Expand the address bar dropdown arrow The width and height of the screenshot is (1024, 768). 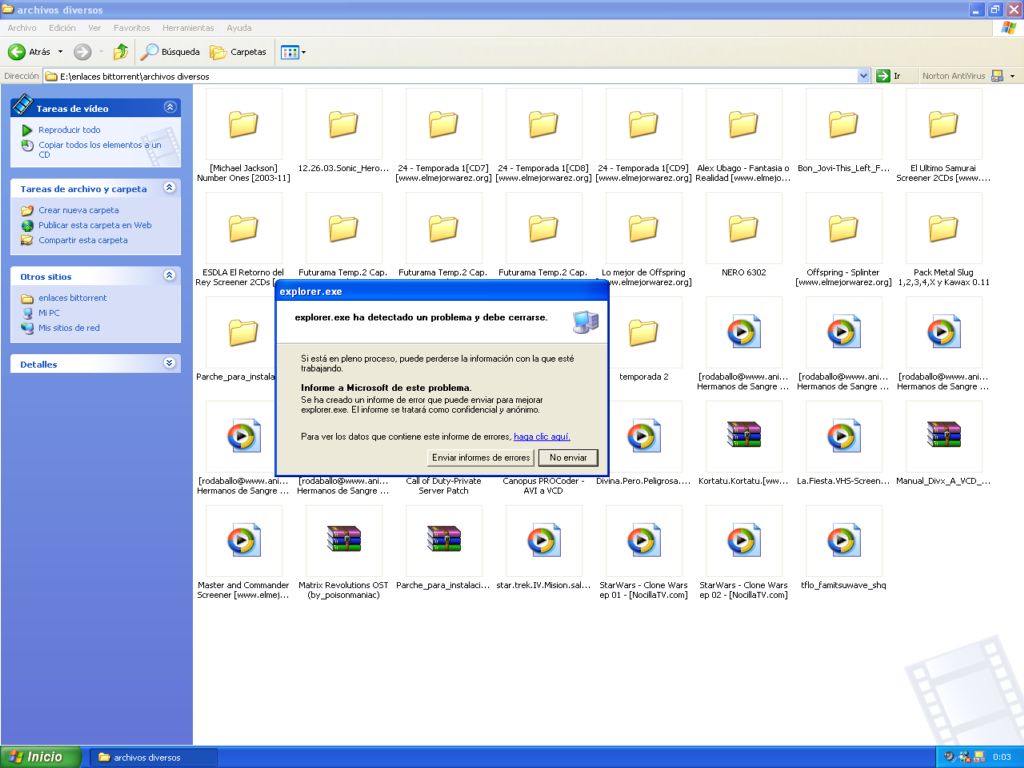point(863,76)
